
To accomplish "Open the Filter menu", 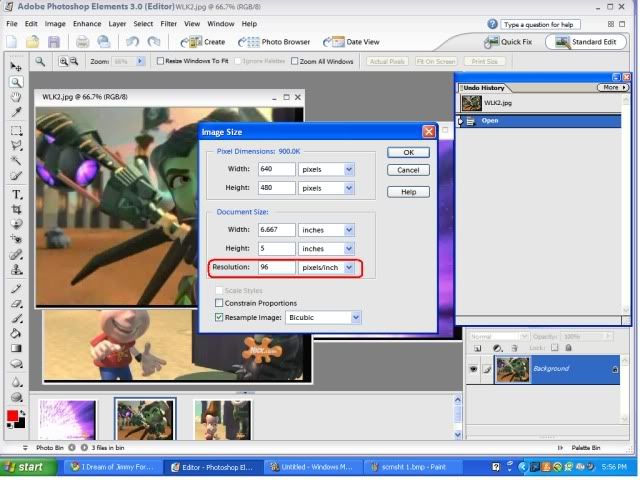I will pyautogui.click(x=169, y=23).
